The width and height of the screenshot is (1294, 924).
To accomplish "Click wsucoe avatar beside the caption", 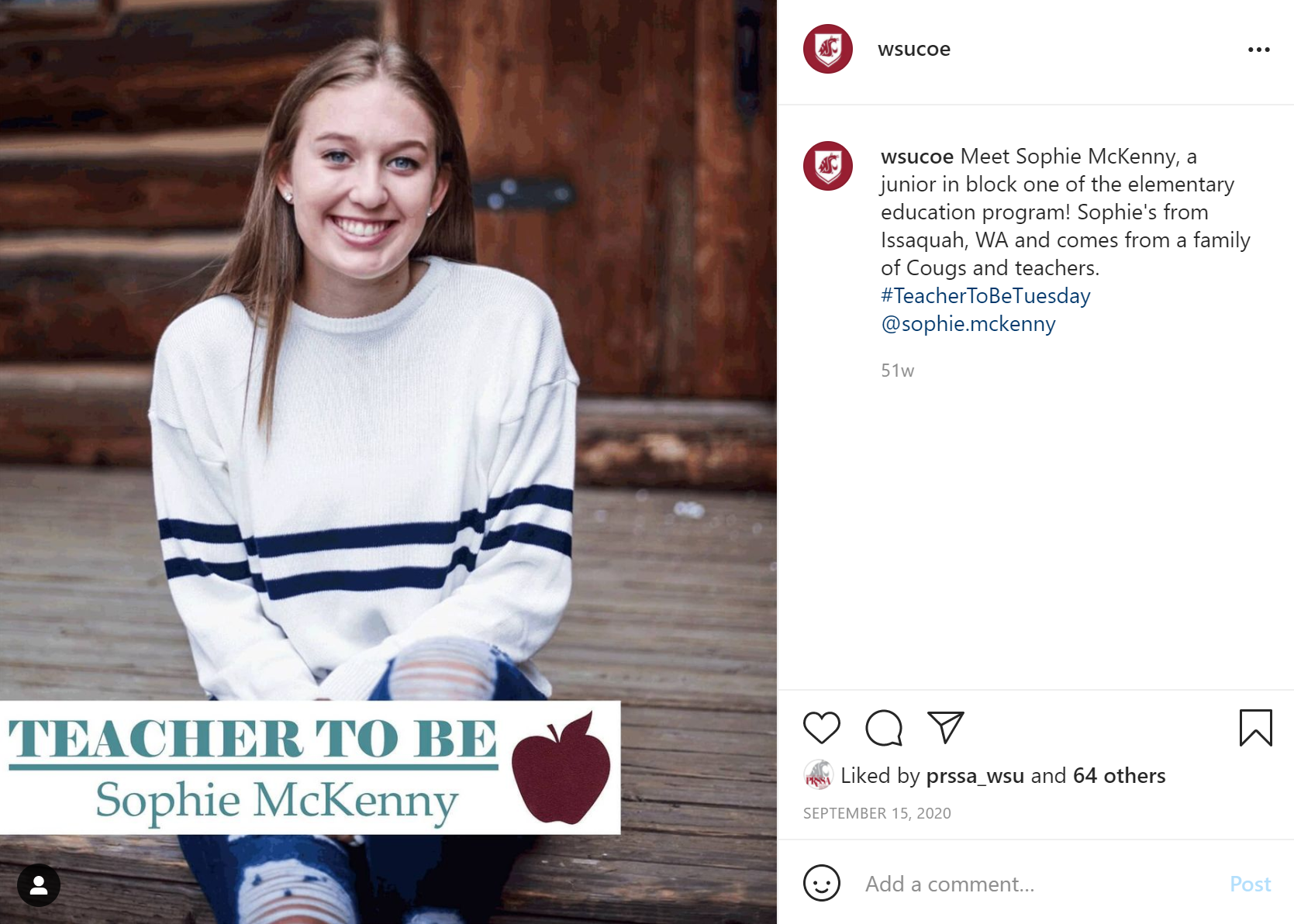I will tap(828, 166).
